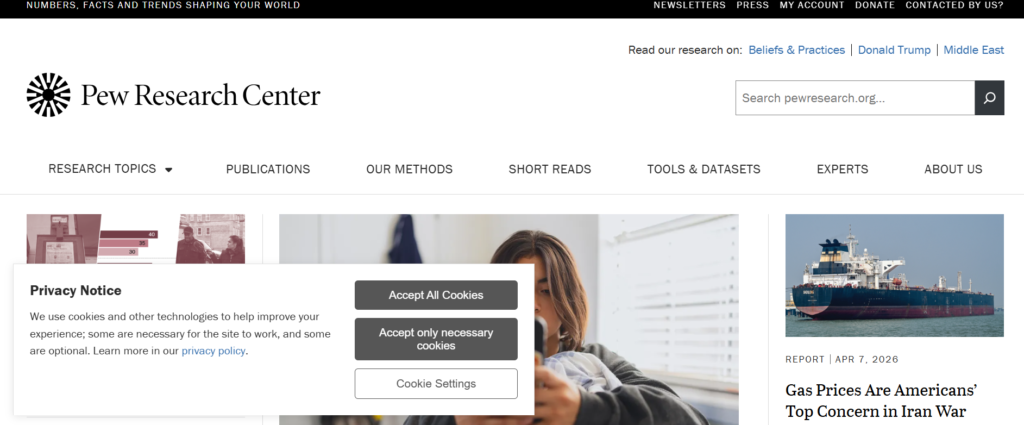The image size is (1024, 425).
Task: Select the Experts navigation item
Action: tap(842, 169)
